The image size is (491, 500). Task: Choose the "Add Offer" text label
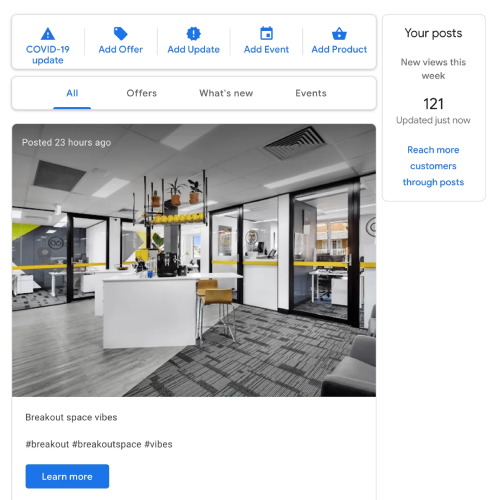coord(120,49)
